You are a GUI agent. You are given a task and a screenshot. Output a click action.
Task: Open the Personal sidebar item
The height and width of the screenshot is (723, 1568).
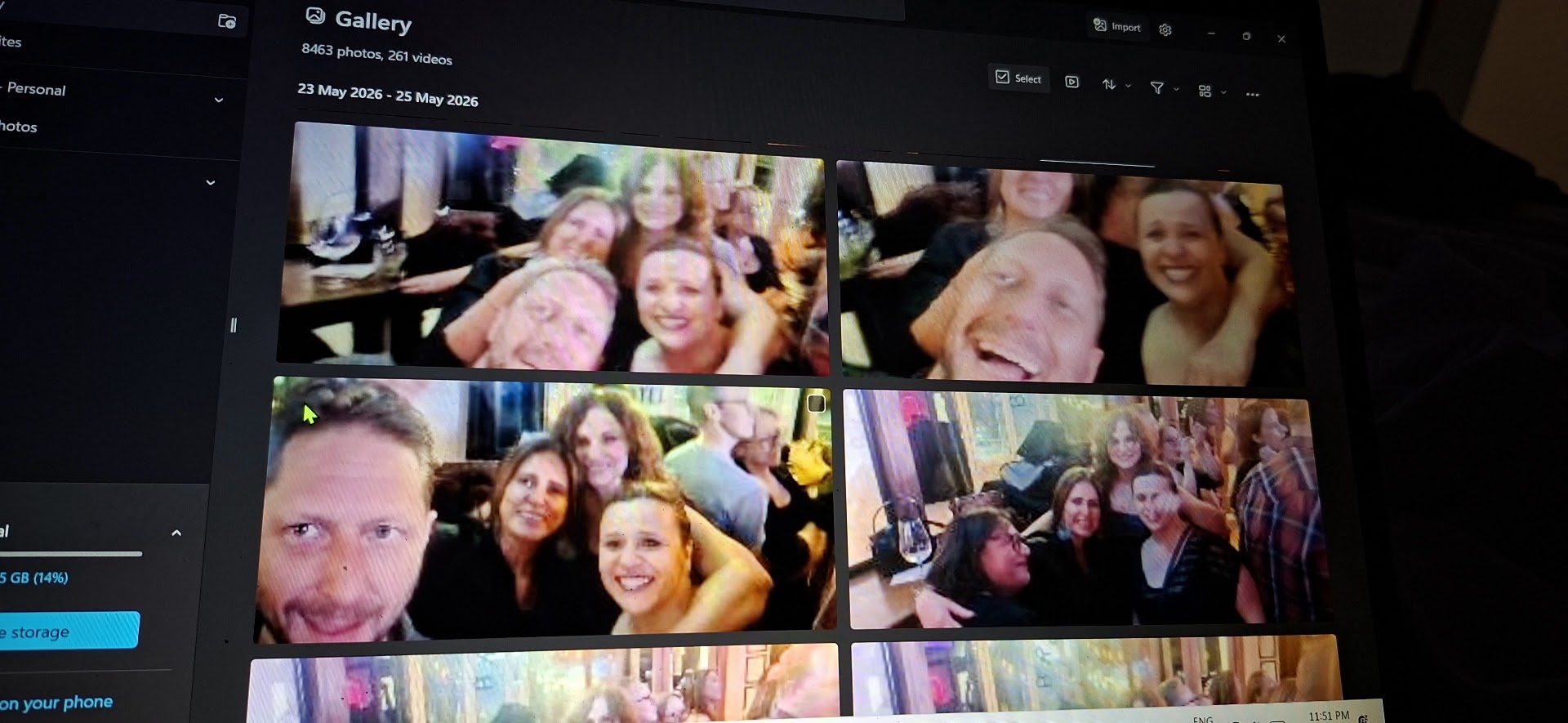click(34, 89)
